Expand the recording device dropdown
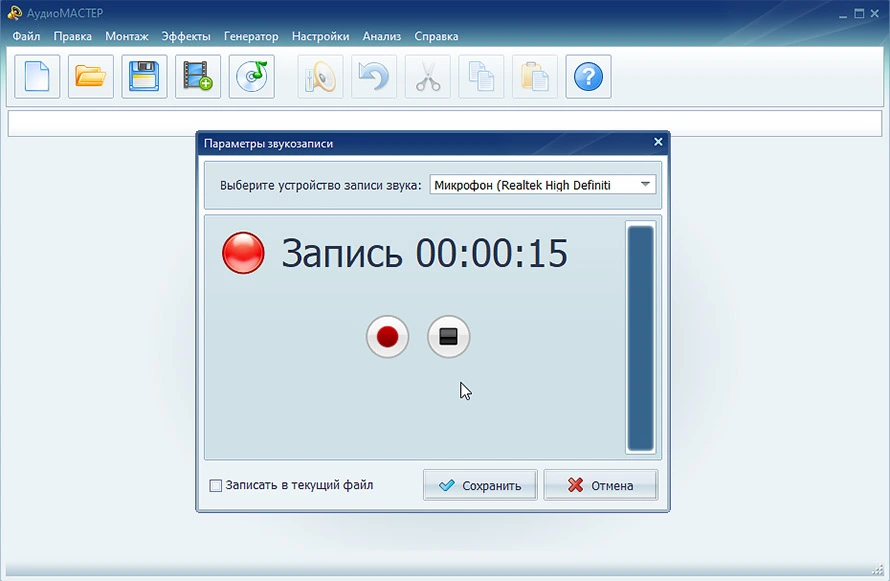This screenshot has width=890, height=581. (x=646, y=185)
